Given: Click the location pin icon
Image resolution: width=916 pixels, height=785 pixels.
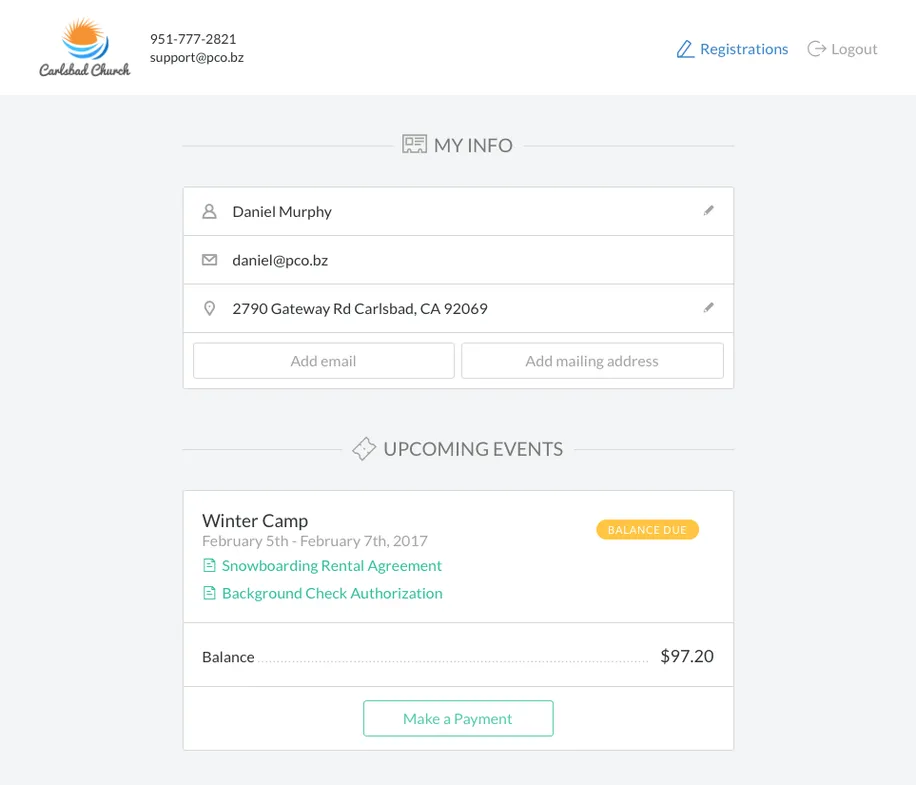Looking at the screenshot, I should click(x=209, y=309).
